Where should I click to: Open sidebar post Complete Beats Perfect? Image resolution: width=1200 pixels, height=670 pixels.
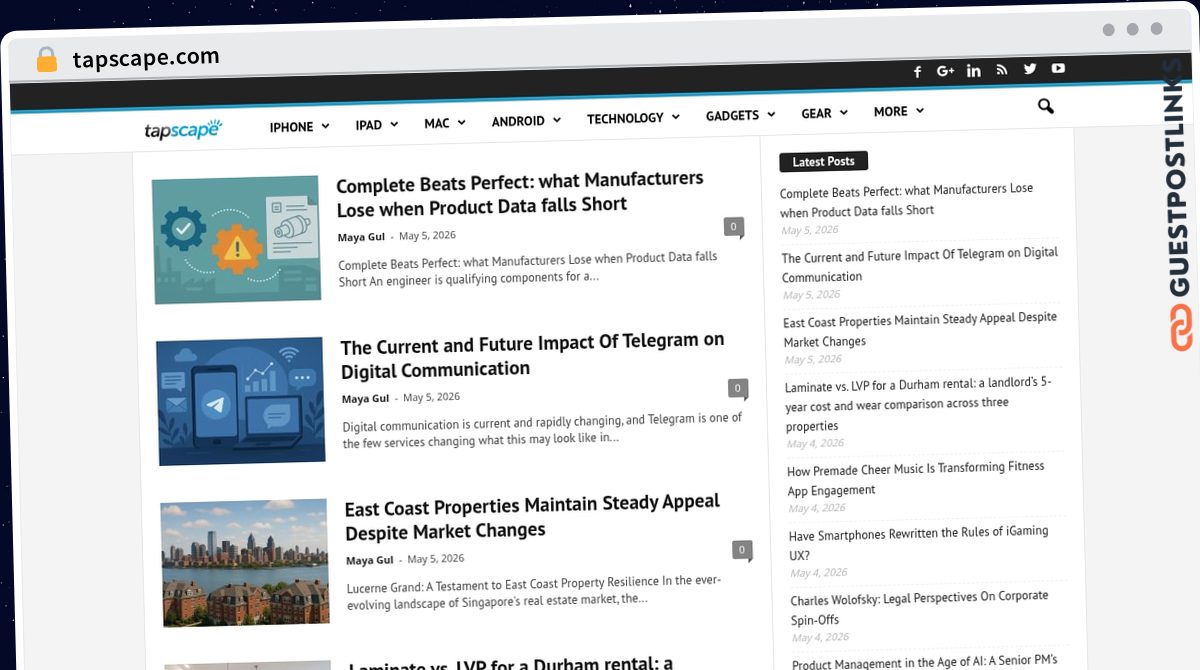point(907,200)
